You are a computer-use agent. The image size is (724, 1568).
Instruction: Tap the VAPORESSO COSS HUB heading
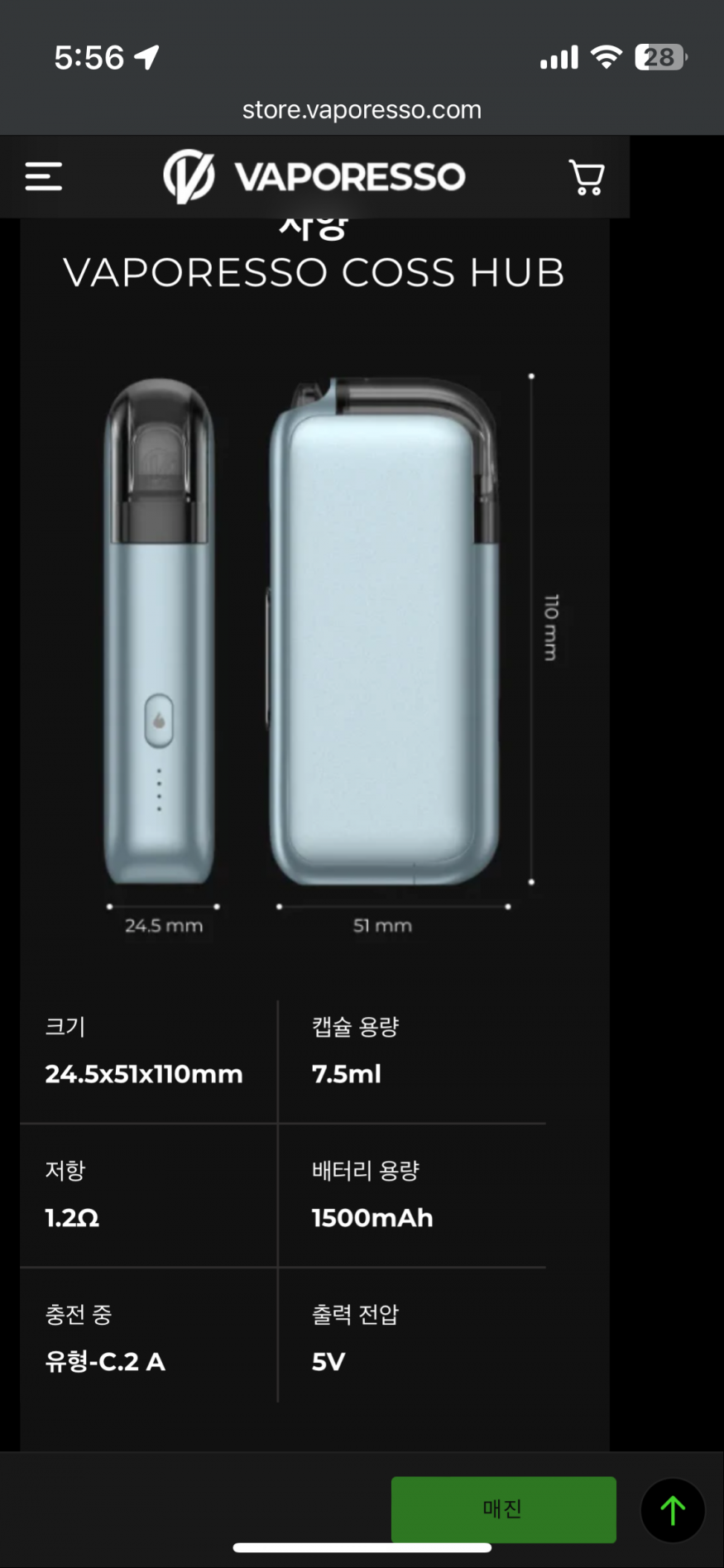click(314, 272)
